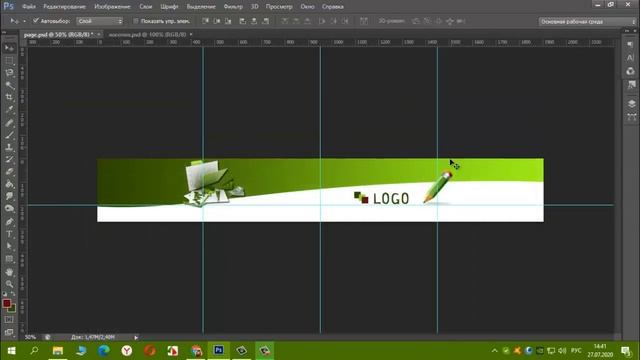Select the Rectangular Marquee tool
640x360 pixels.
point(9,61)
